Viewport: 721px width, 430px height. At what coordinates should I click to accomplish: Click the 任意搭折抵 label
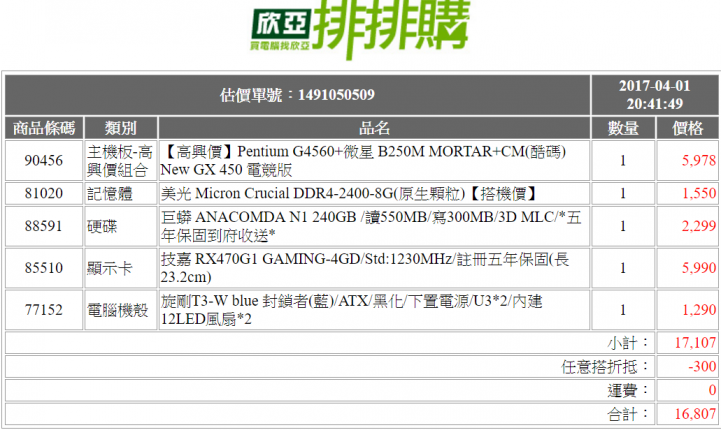tap(605, 367)
